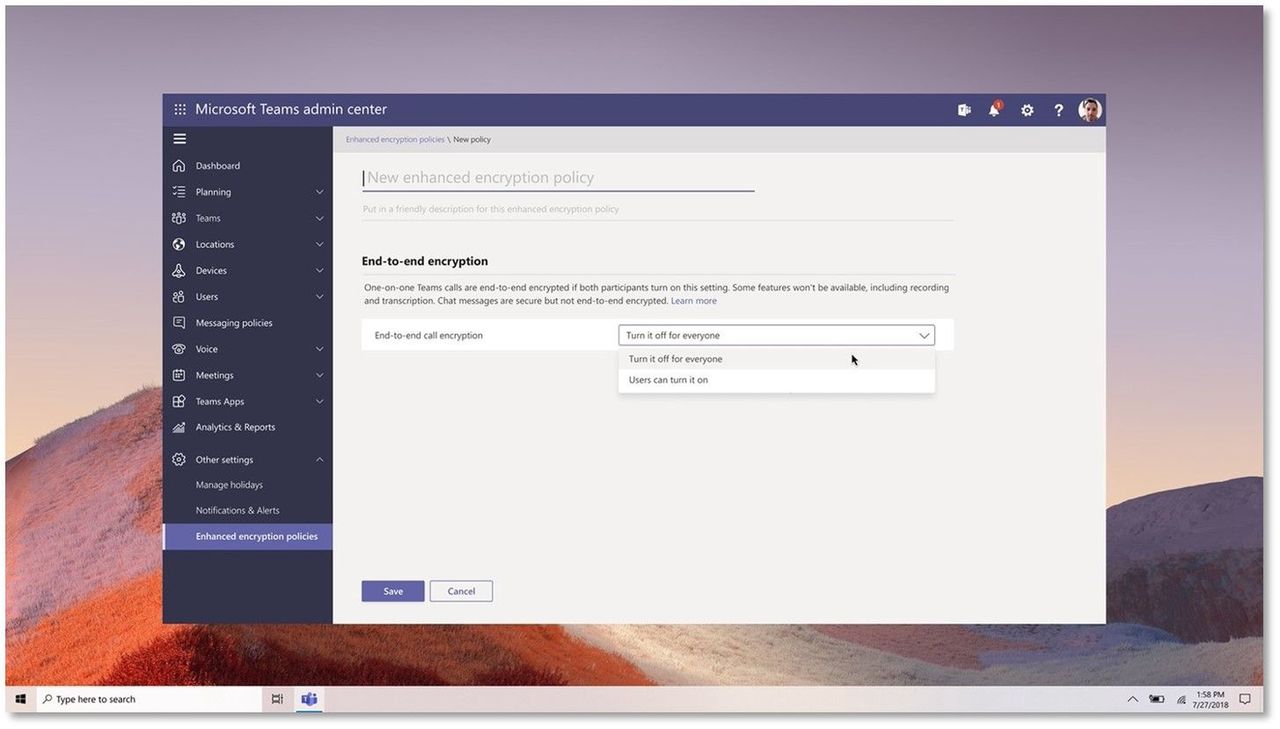The height and width of the screenshot is (729, 1280).
Task: Click the Analytics & Reports chart icon
Action: (x=179, y=427)
